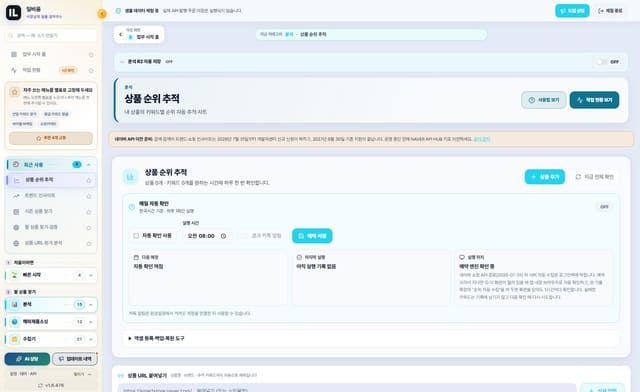Pin 시즌 상품 찾기 with its star
This screenshot has height=392, width=640.
pyautogui.click(x=89, y=212)
